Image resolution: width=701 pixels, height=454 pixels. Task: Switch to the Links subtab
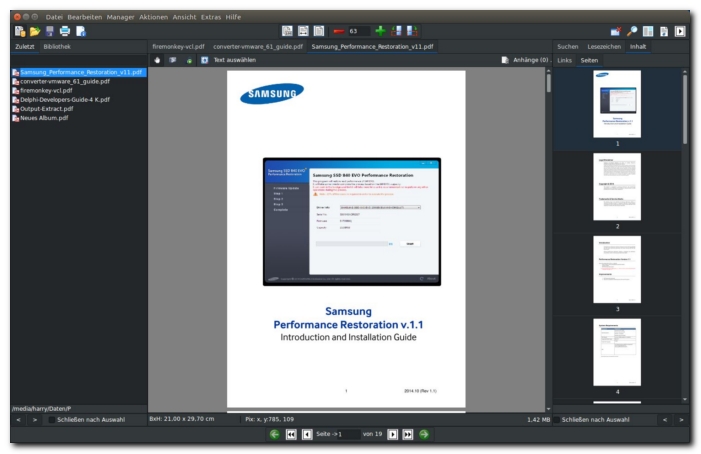pos(564,60)
